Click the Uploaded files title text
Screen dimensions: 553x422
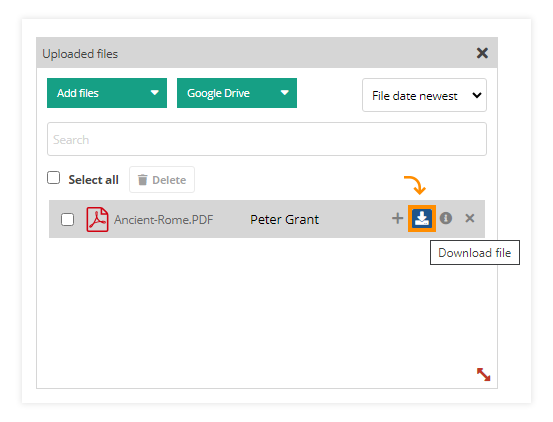pos(80,54)
